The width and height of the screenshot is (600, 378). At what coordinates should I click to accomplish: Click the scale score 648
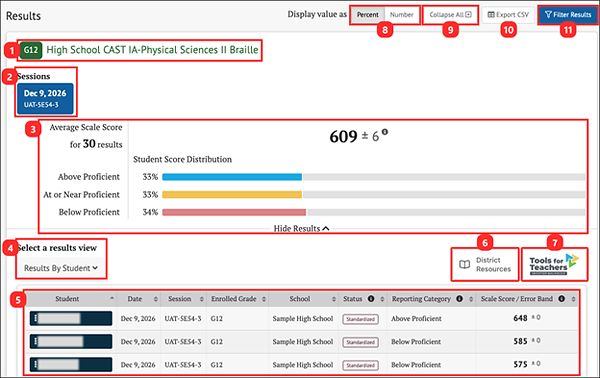pyautogui.click(x=520, y=318)
